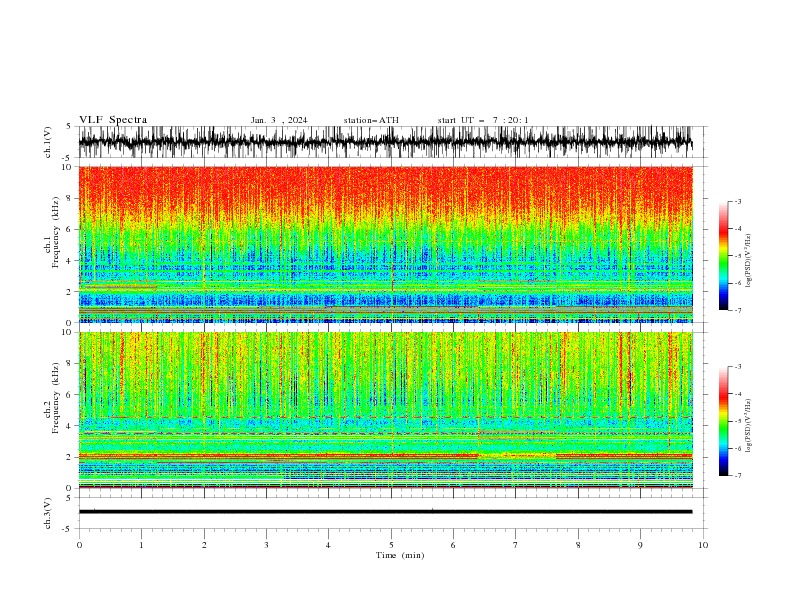
Task: Click the 'Time (min)' axis label
Action: point(400,555)
